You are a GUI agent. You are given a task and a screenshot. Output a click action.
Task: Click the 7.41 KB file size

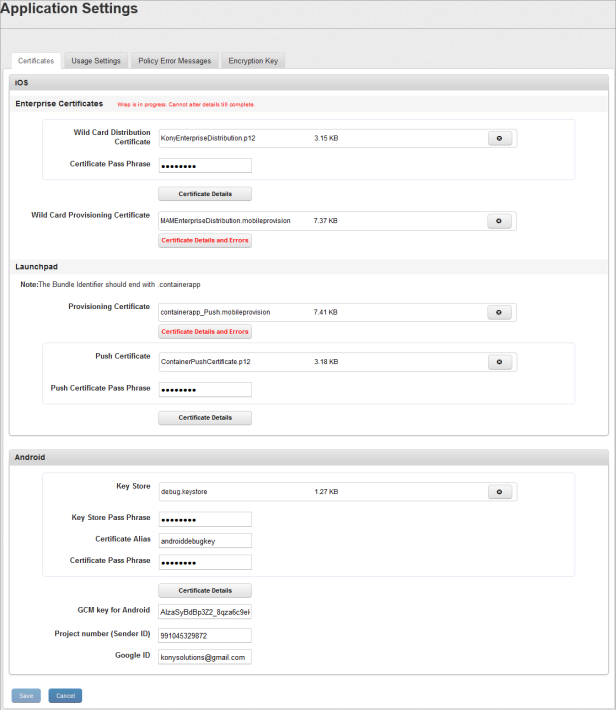point(326,312)
